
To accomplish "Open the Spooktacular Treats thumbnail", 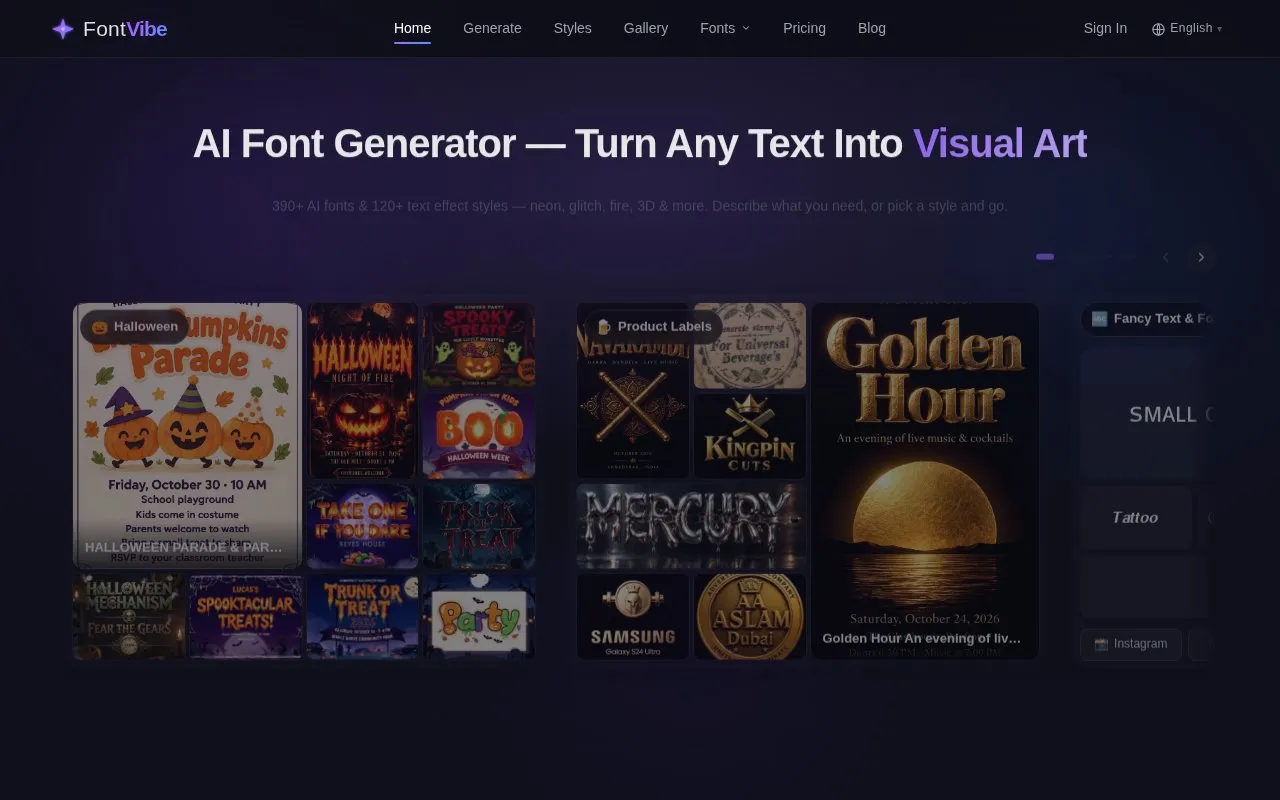I will pyautogui.click(x=245, y=616).
